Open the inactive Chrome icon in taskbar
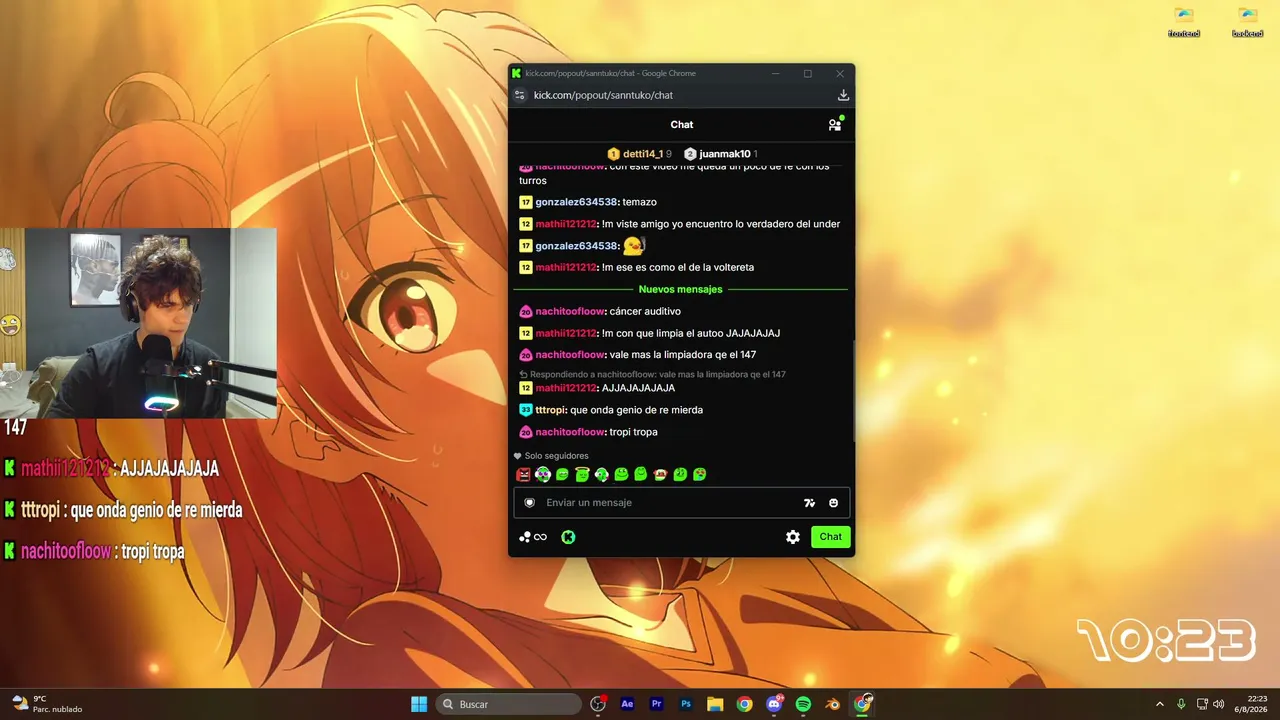 (x=744, y=704)
